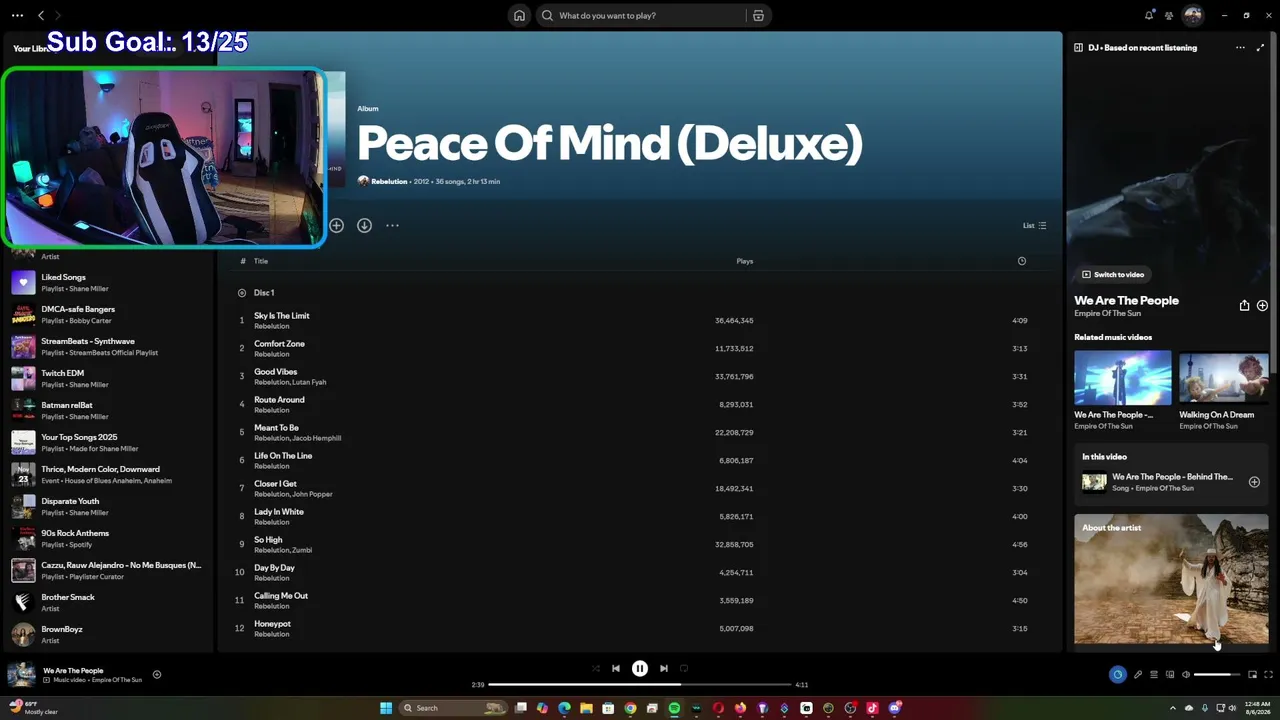Open Windows Start menu
1280x720 pixels.
386,708
